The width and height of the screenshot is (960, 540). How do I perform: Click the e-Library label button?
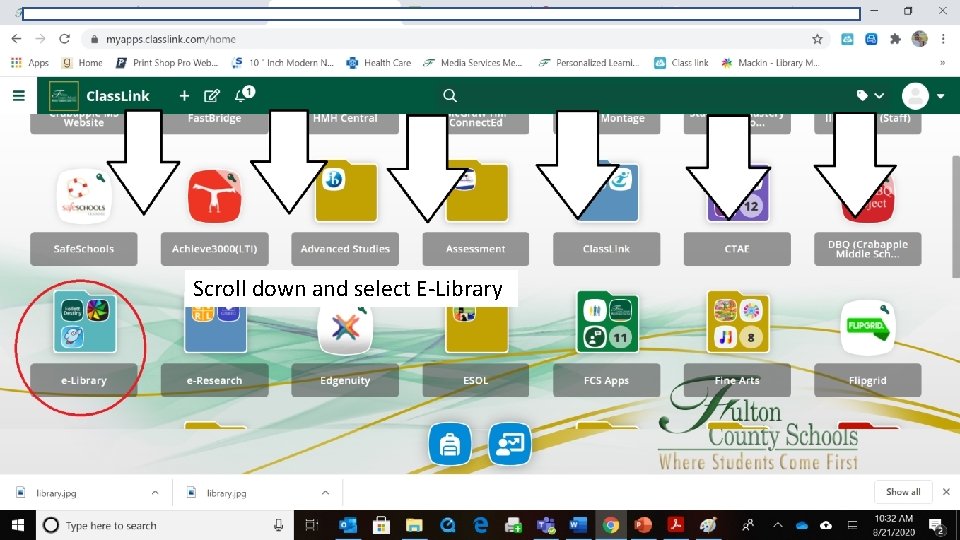[x=84, y=380]
